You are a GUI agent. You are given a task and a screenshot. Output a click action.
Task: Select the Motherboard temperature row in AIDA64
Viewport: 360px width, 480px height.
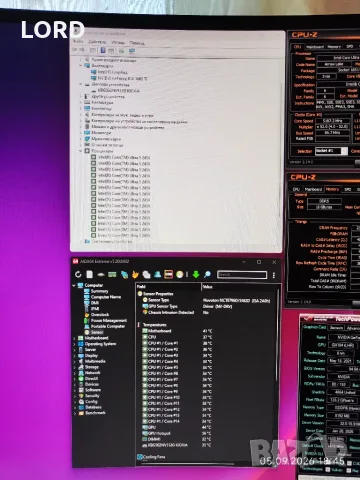[207, 331]
